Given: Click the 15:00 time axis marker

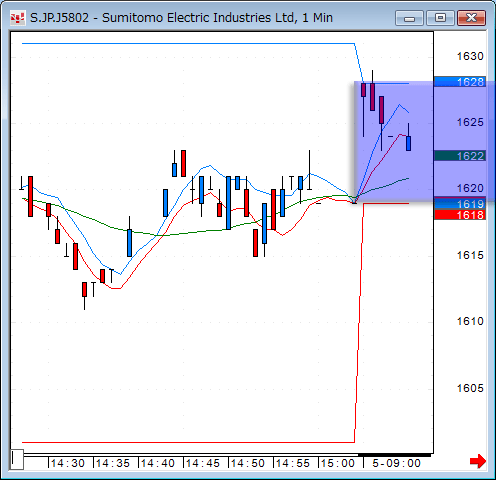Looking at the screenshot, I should [x=338, y=463].
